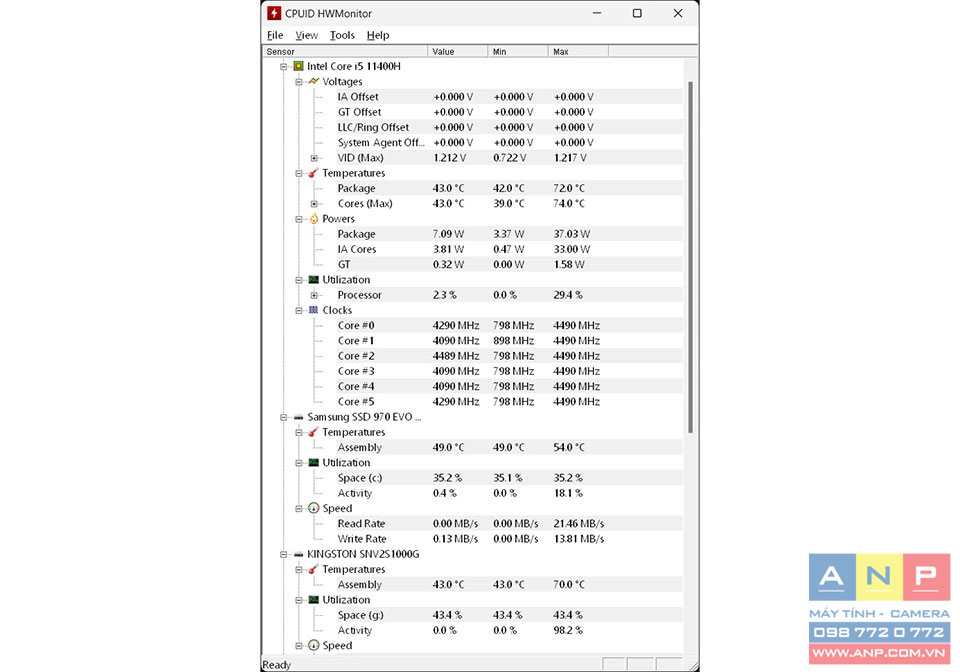Collapse the KINGSTON SNV2S1000G node
Screen dimensions: 960x672
coord(283,554)
